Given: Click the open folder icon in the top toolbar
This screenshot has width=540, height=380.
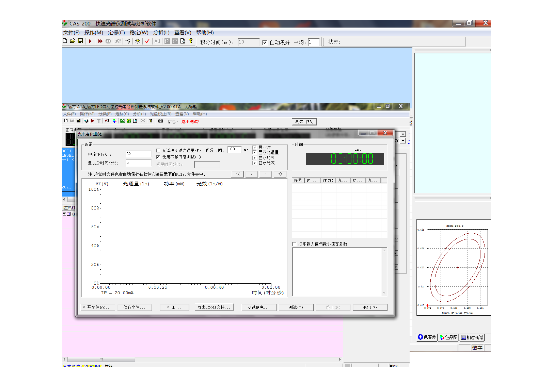Looking at the screenshot, I should point(73,41).
